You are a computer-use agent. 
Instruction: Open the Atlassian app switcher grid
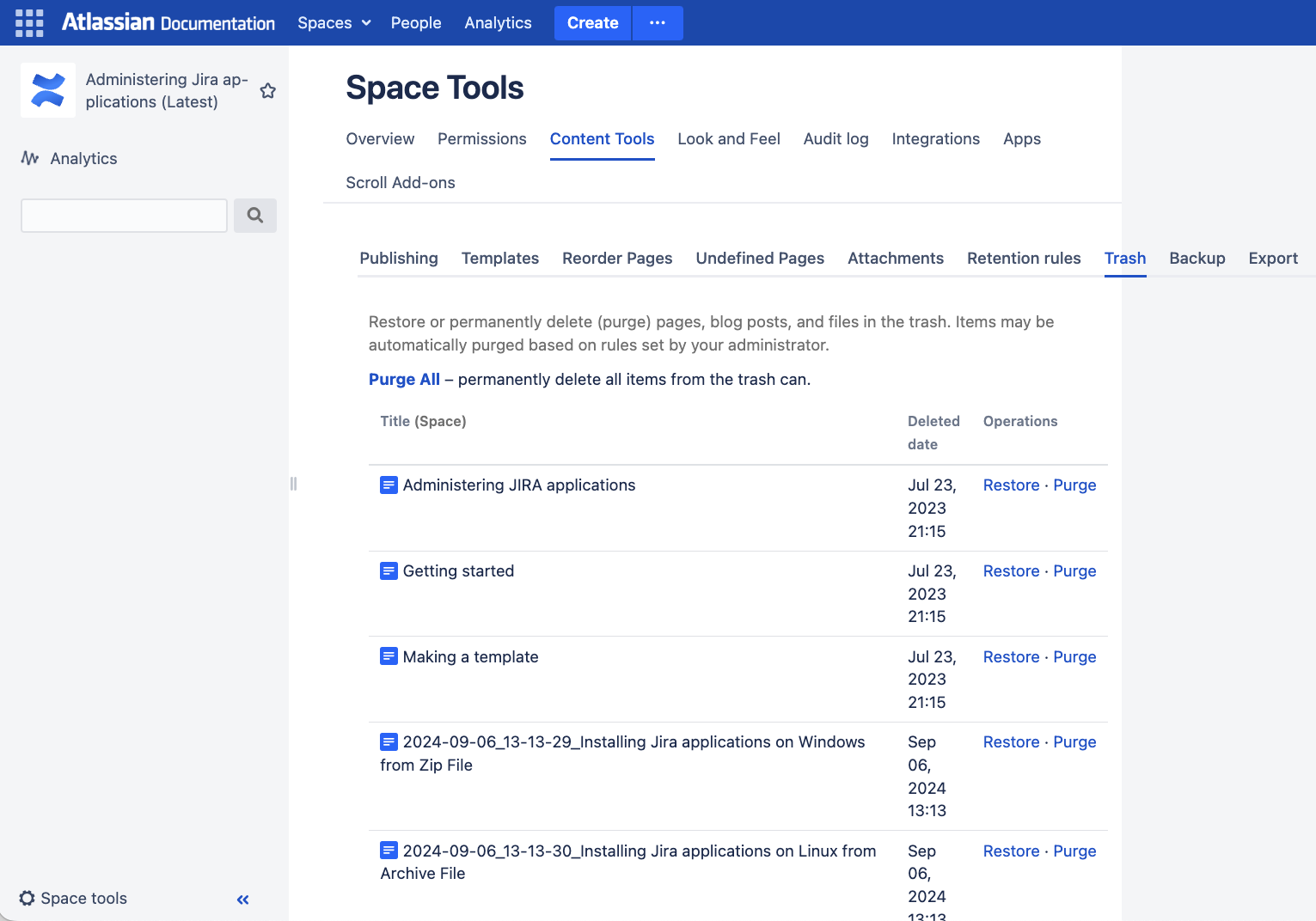tap(28, 22)
